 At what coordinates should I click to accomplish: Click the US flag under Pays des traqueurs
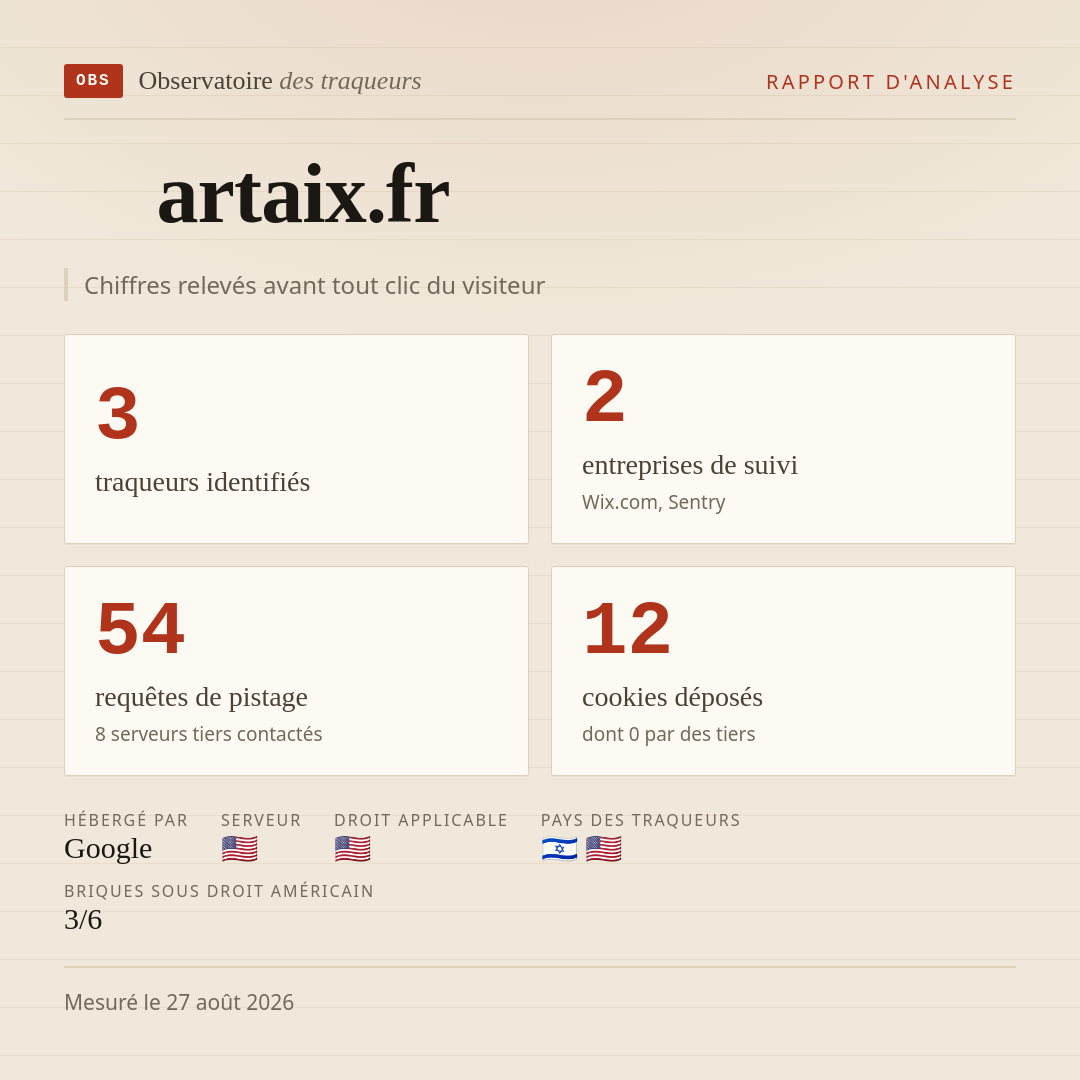(x=603, y=849)
